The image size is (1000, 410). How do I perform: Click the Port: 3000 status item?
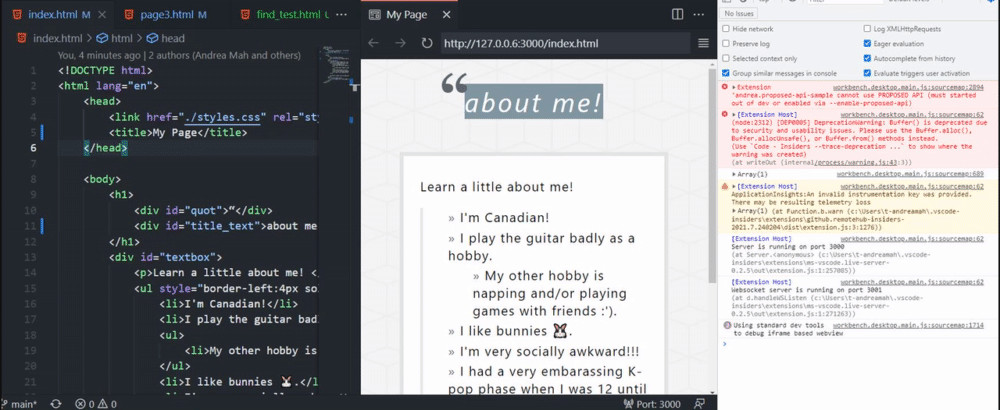653,404
